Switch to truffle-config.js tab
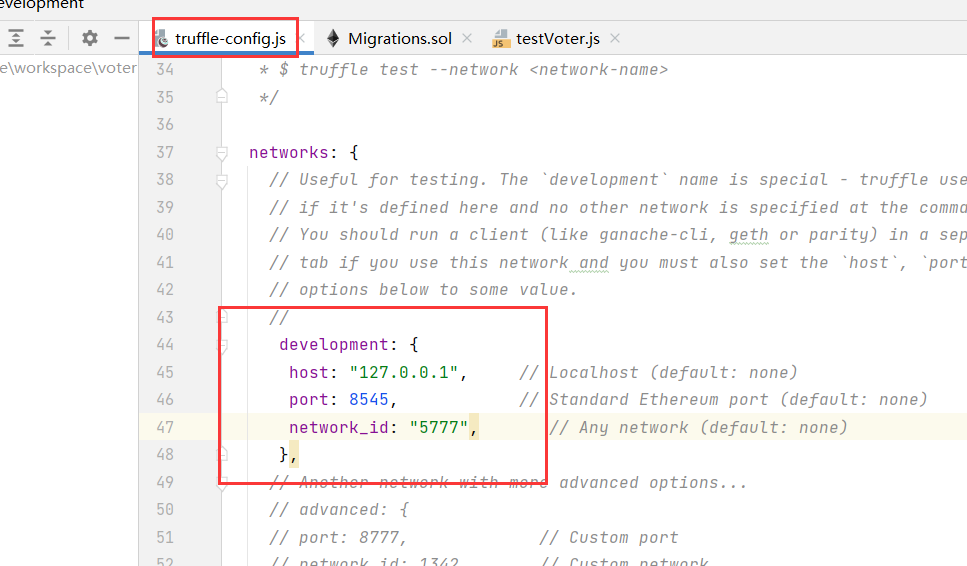 pos(229,38)
